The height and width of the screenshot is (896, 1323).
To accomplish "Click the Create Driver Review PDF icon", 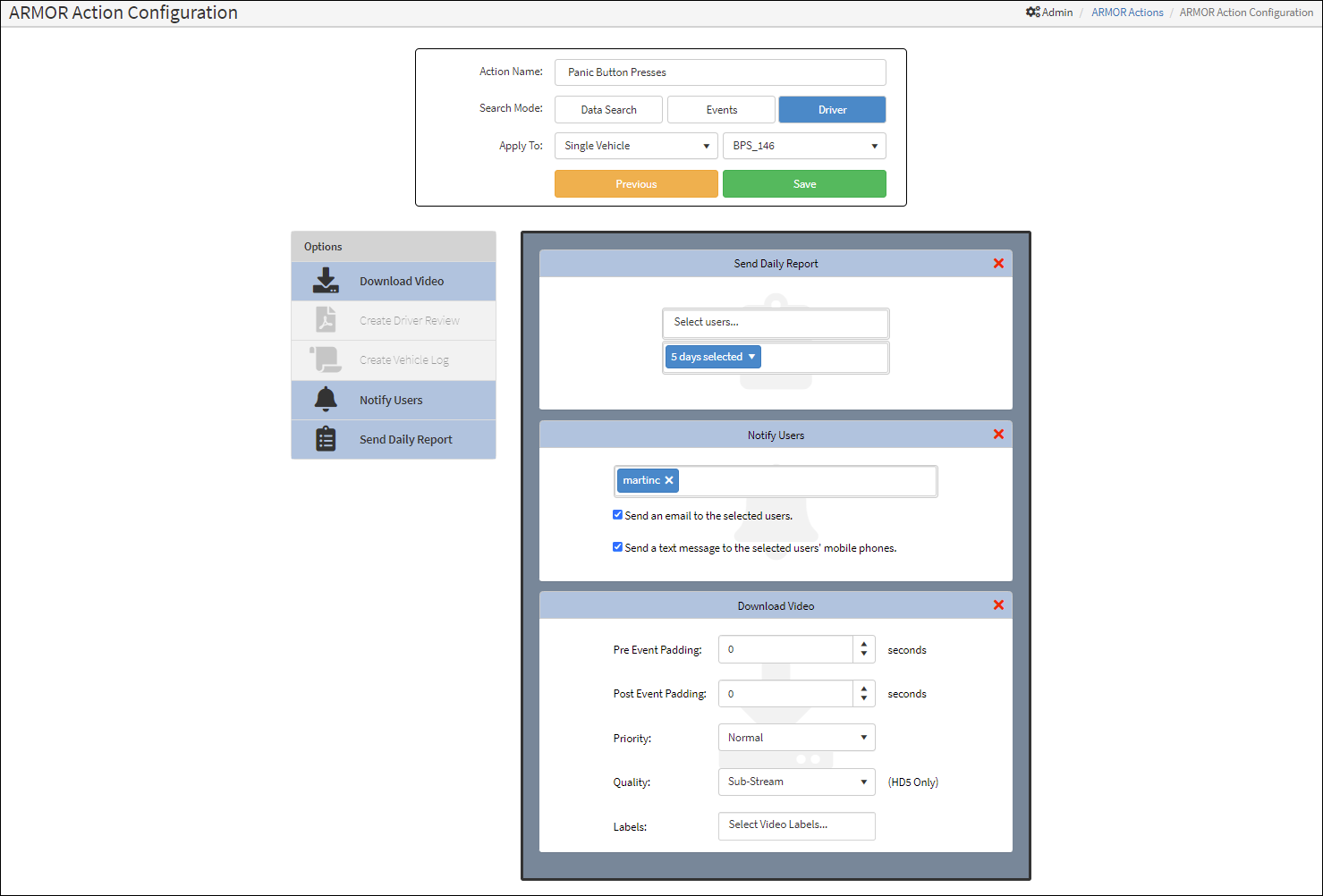I will [326, 320].
